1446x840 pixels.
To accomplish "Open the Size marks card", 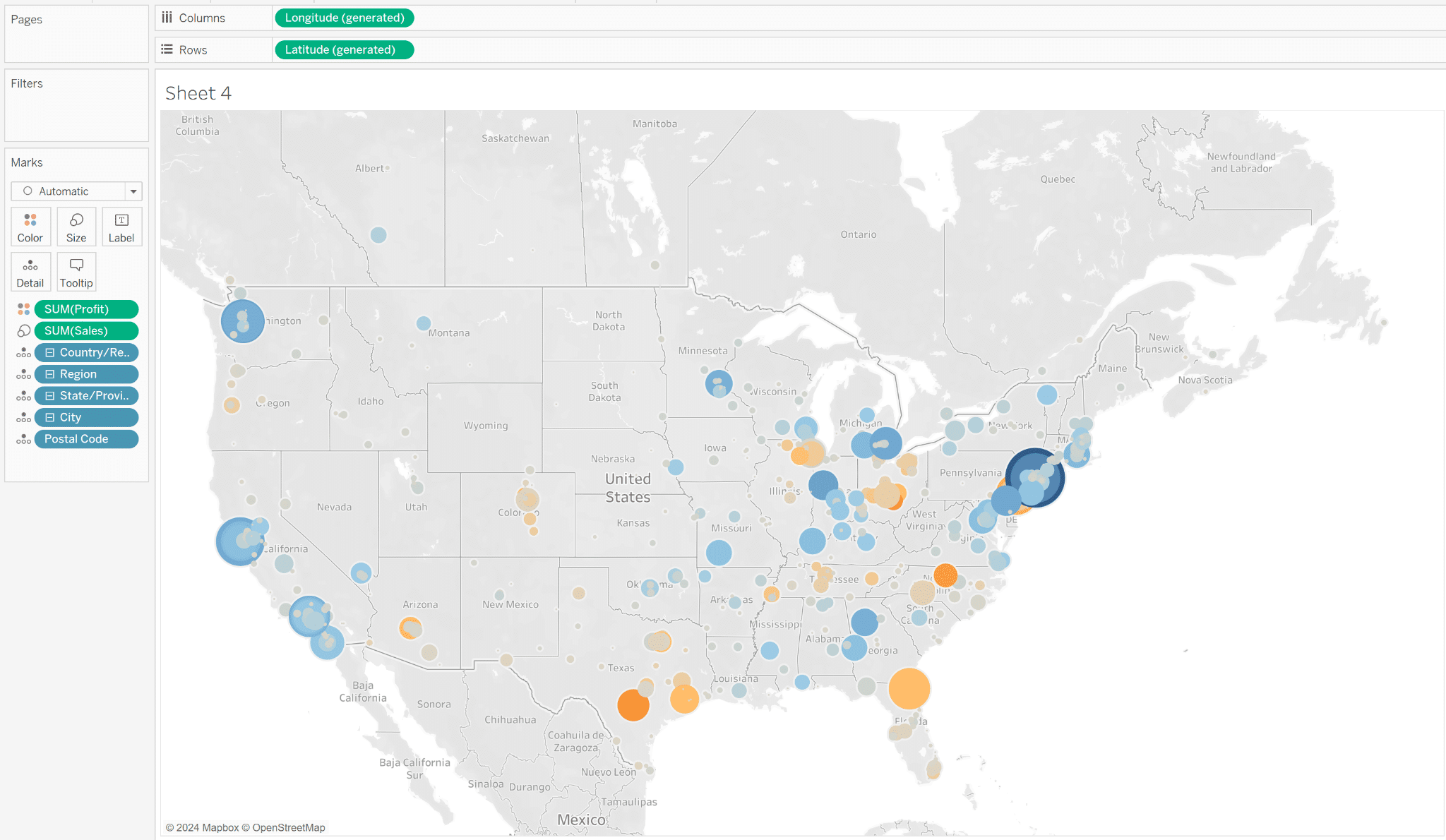I will [x=76, y=226].
